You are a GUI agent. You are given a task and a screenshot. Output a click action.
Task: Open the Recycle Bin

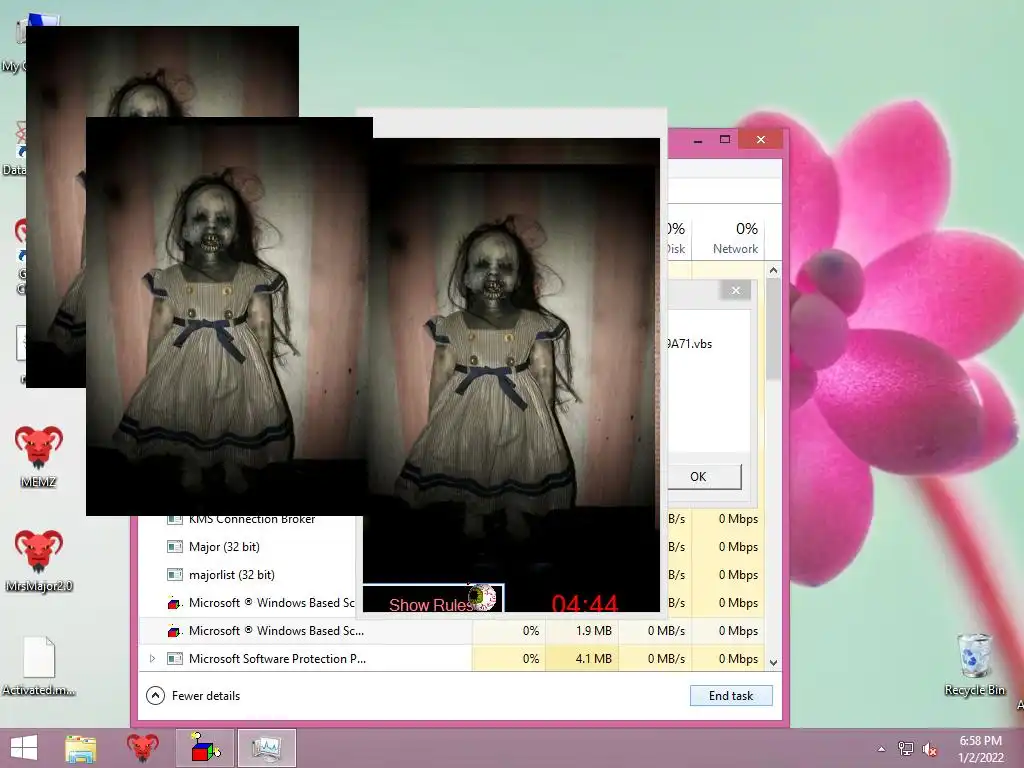click(974, 664)
